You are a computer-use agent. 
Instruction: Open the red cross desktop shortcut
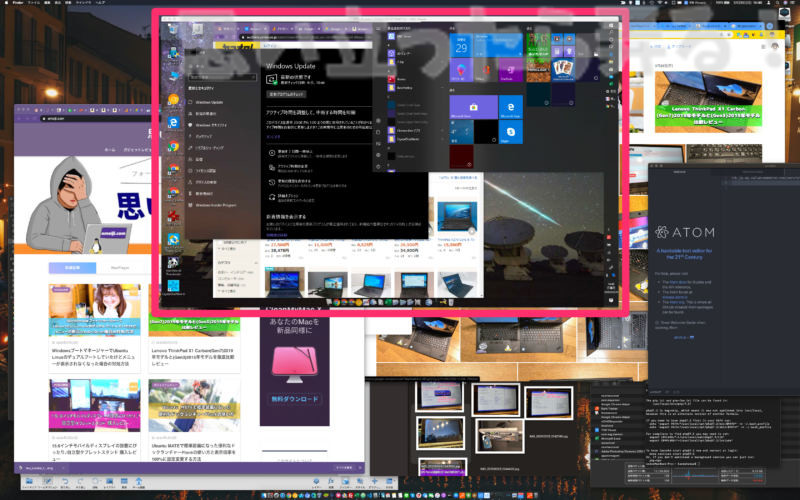point(173,216)
